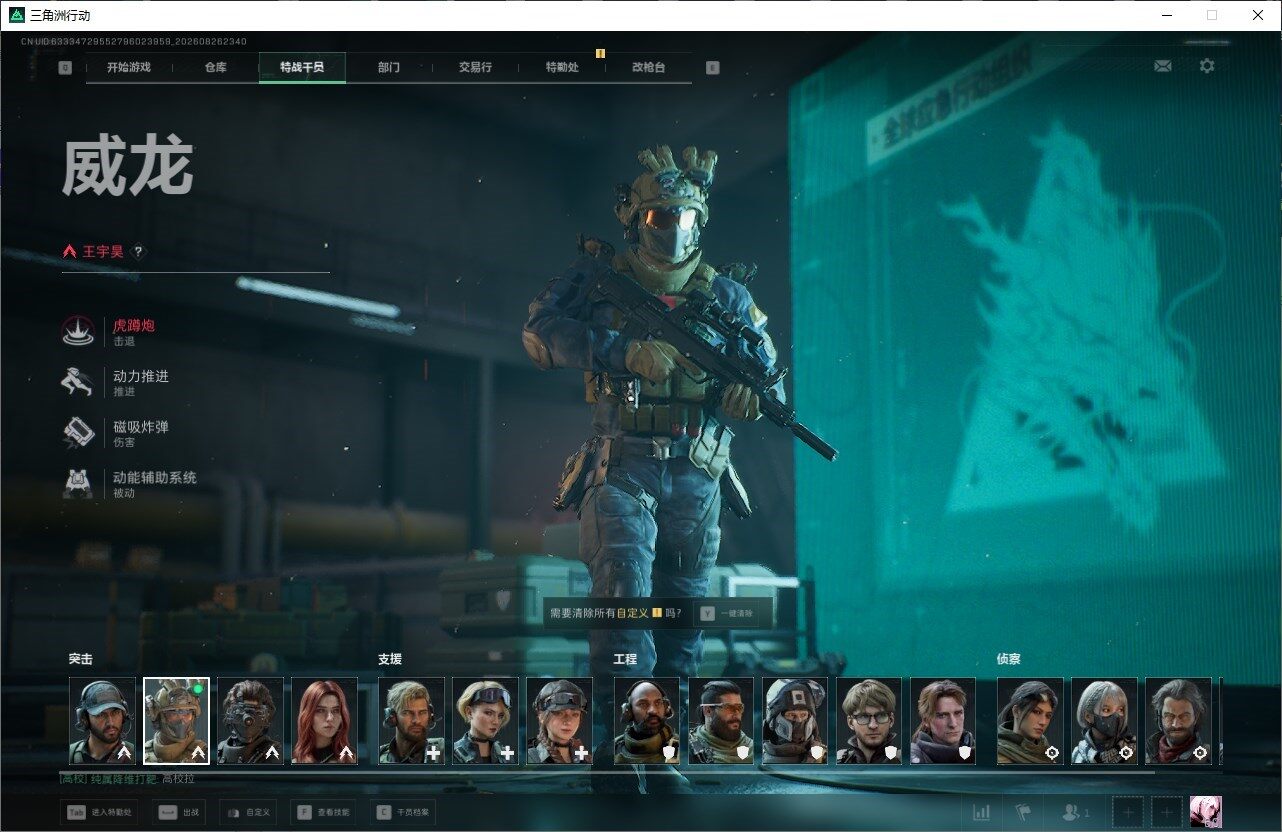Click the Q key hint before 开始游戏

[65, 68]
